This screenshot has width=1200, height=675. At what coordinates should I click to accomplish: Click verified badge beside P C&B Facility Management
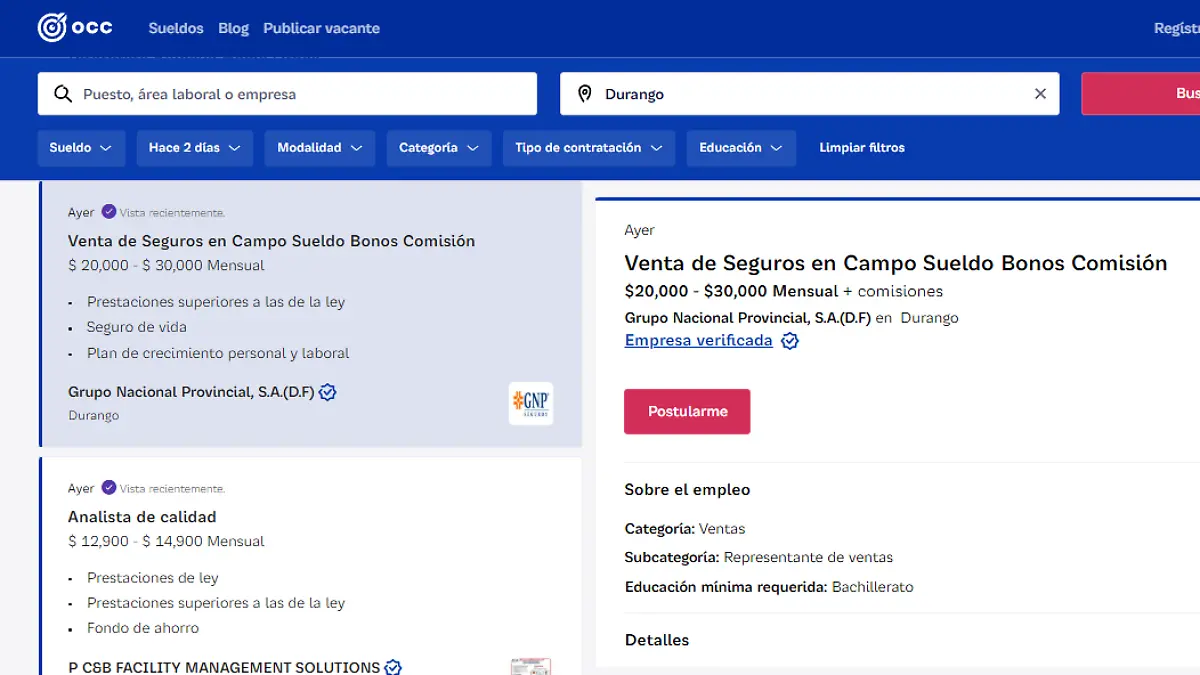393,667
